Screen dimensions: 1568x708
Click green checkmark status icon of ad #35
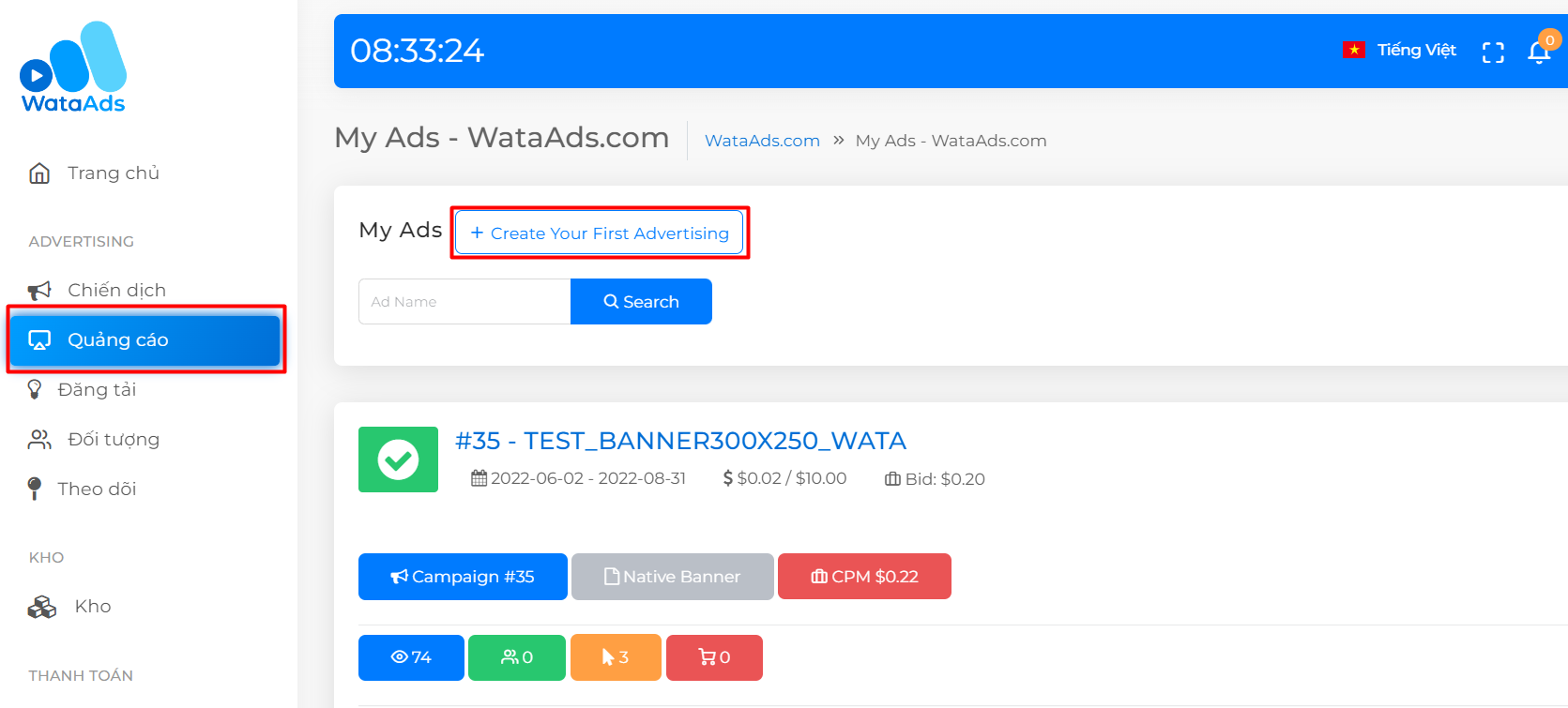click(398, 459)
